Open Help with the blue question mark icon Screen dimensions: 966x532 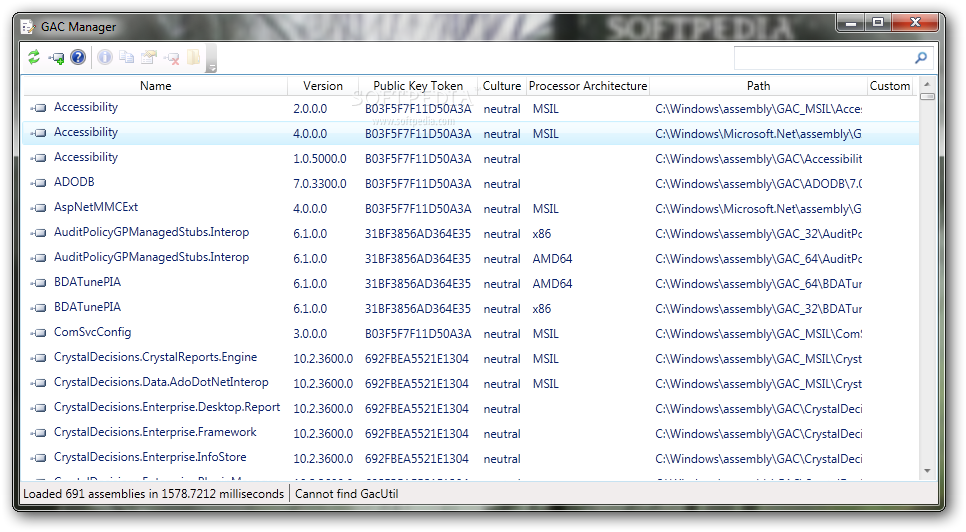coord(78,57)
